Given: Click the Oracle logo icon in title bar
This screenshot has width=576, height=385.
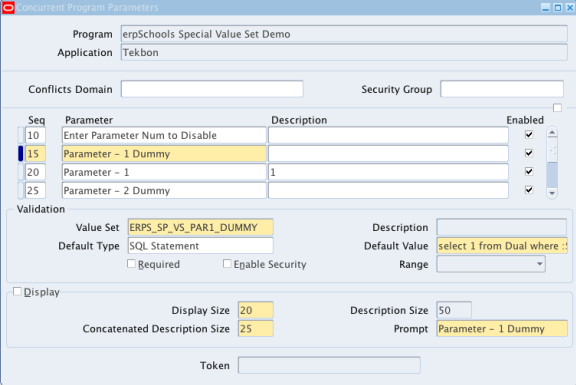Looking at the screenshot, I should pos(8,7).
